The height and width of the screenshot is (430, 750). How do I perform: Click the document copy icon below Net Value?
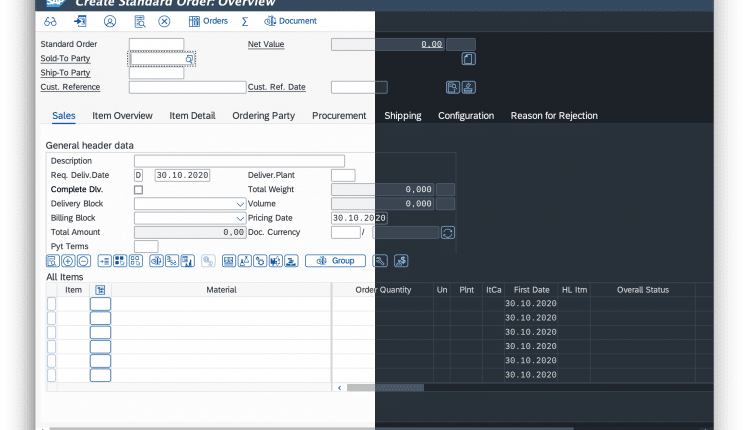pyautogui.click(x=468, y=59)
